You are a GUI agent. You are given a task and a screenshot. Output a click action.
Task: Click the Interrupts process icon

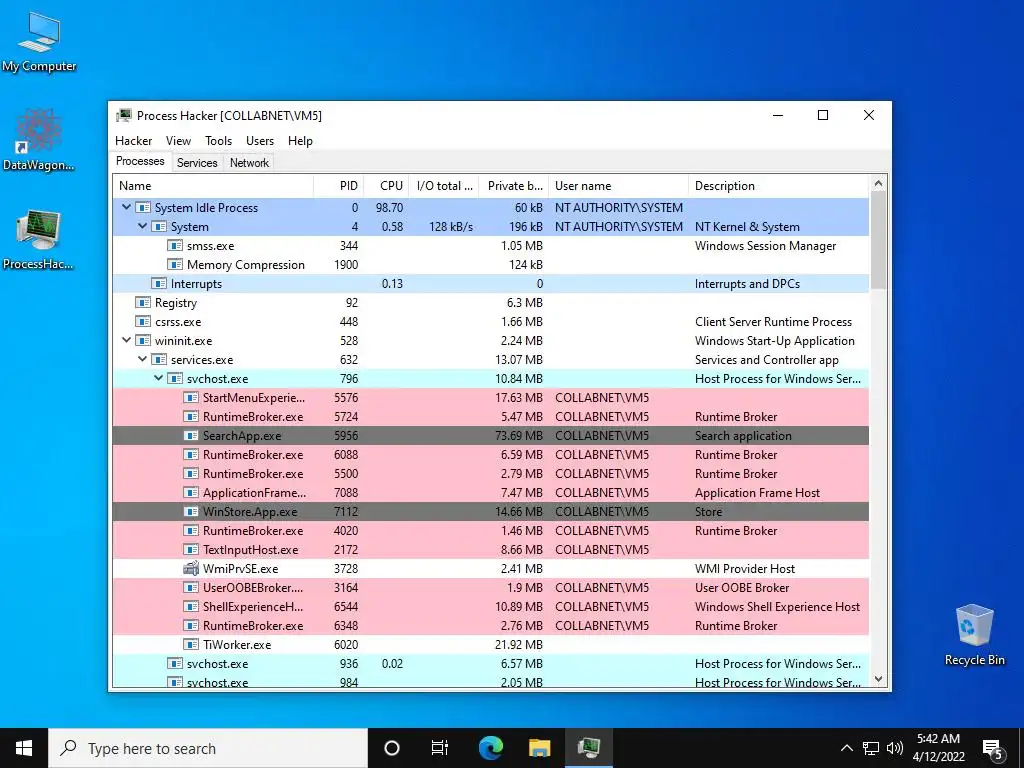pos(159,283)
